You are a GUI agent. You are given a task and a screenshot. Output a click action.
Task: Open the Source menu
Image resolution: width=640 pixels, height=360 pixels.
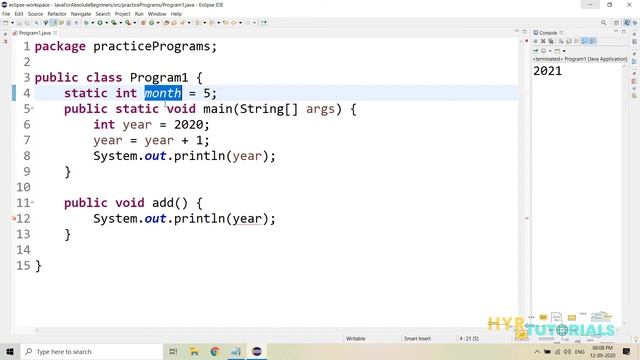35,14
